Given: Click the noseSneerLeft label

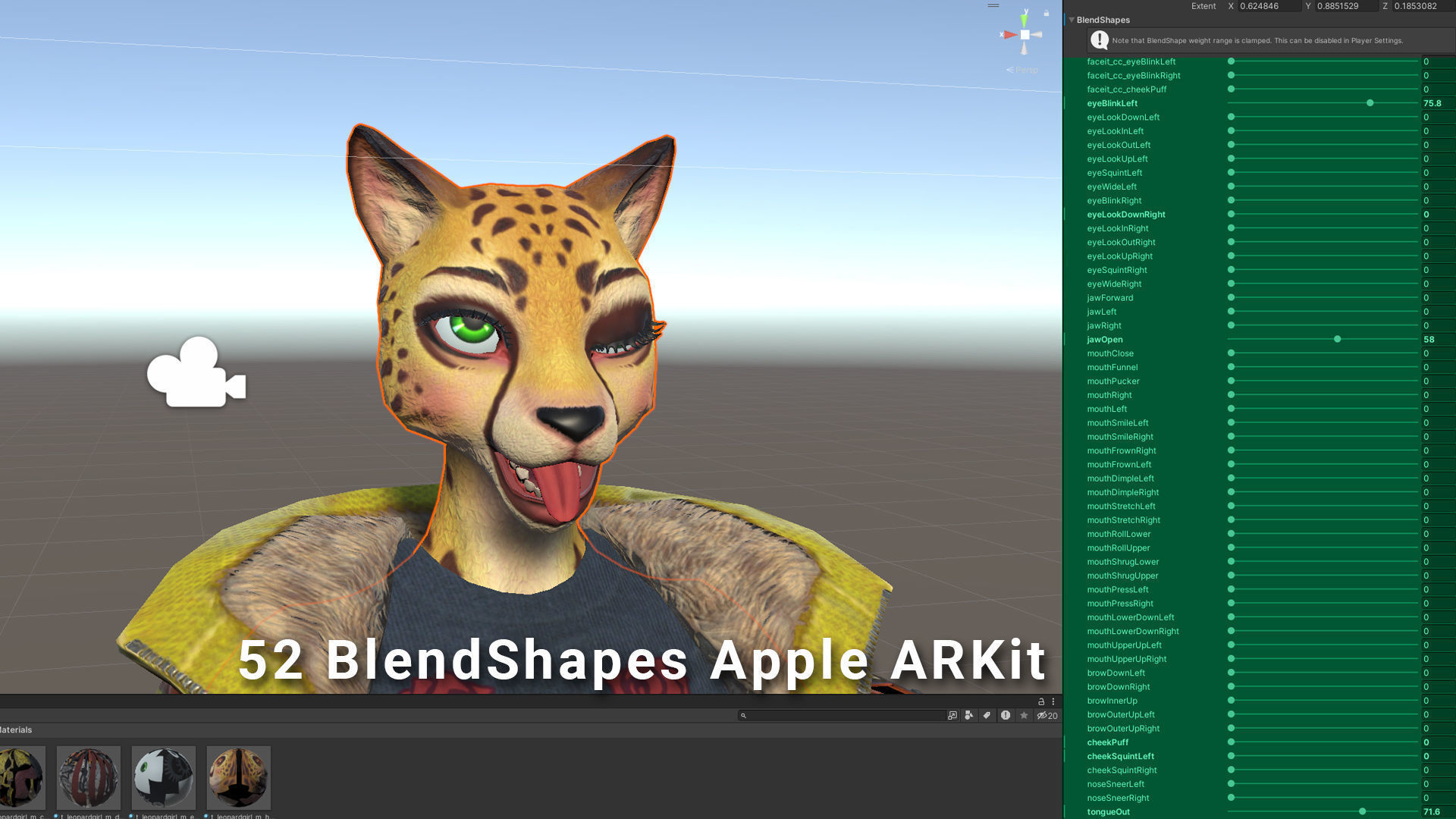Looking at the screenshot, I should (x=1116, y=784).
